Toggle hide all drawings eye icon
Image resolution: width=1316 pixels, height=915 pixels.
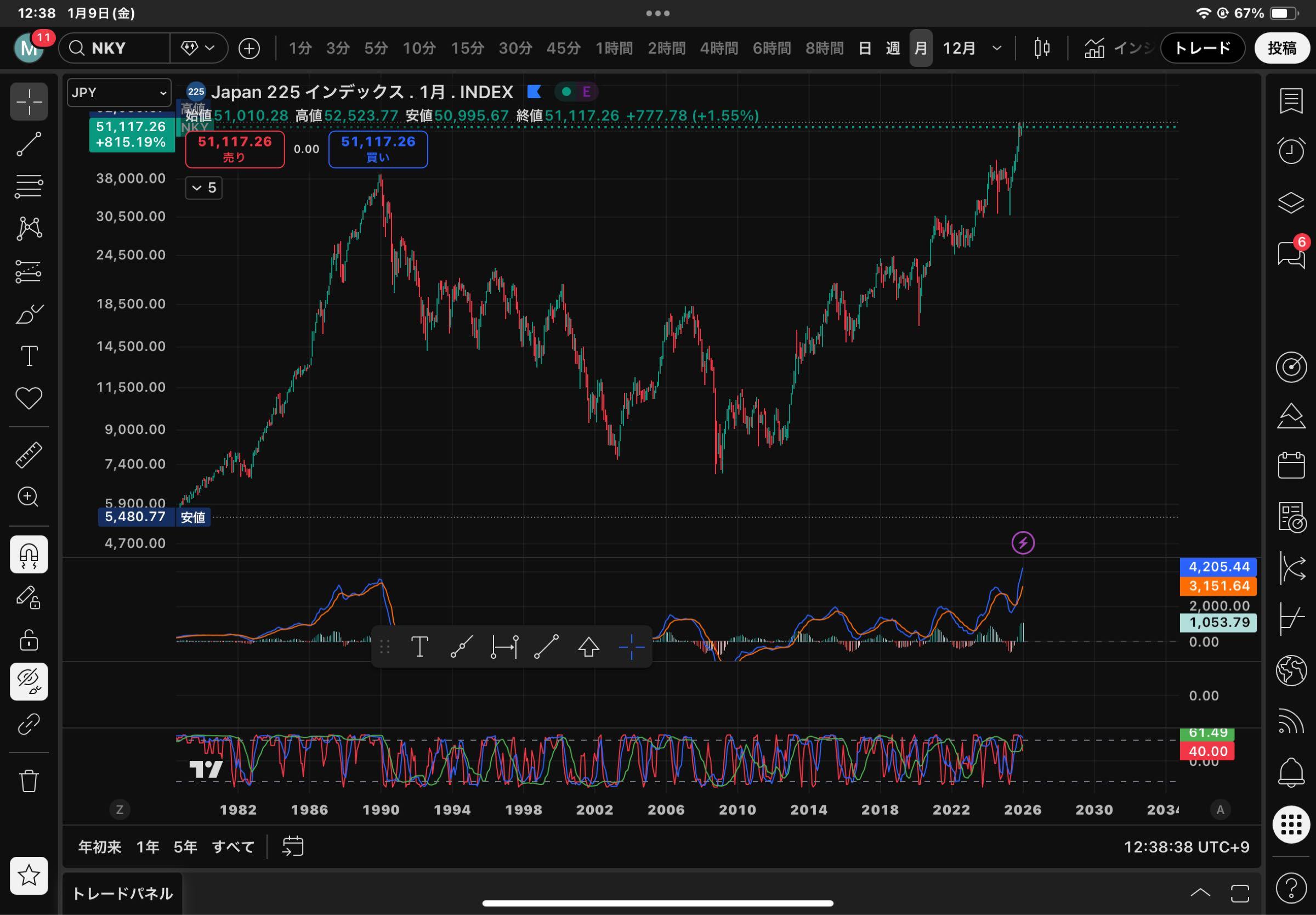tap(29, 681)
